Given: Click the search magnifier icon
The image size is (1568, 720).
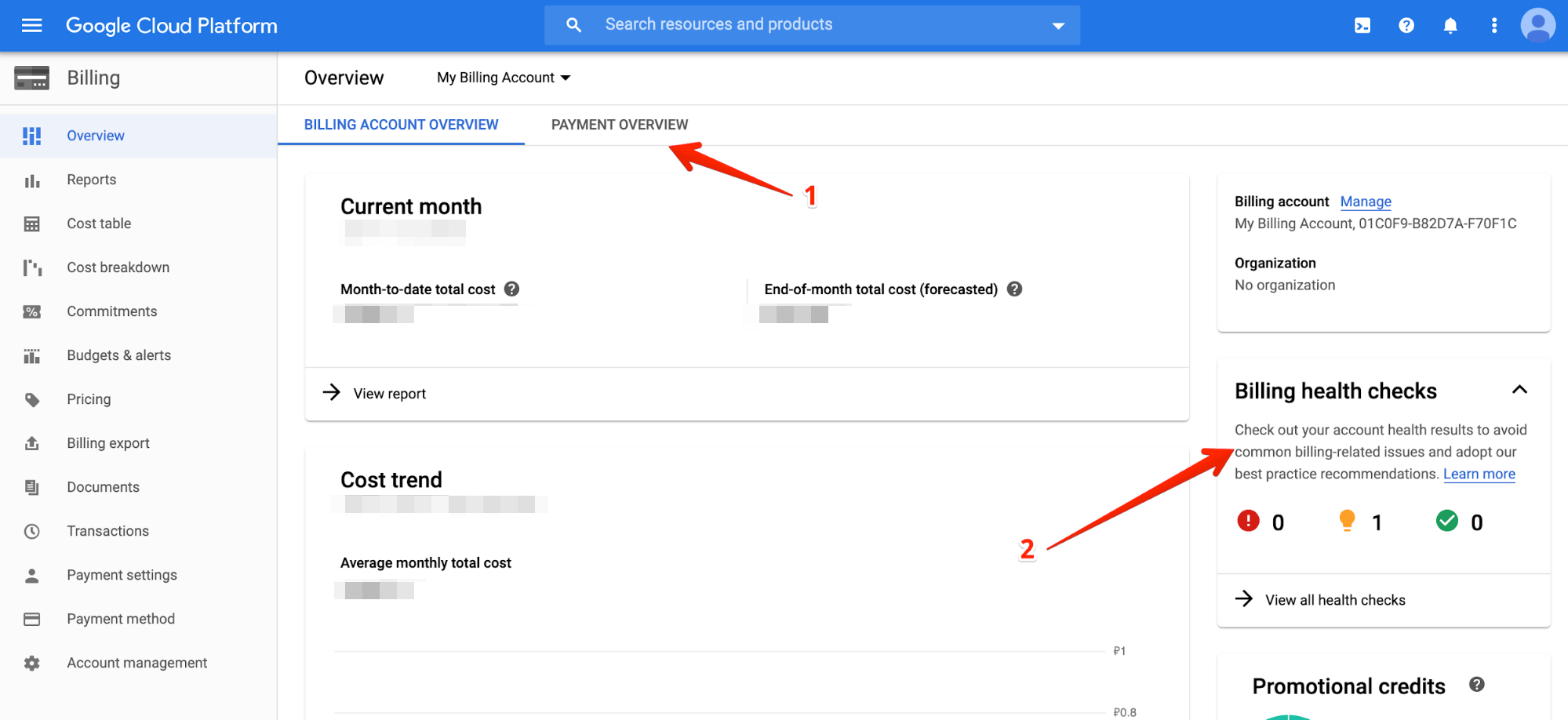Looking at the screenshot, I should 574,25.
